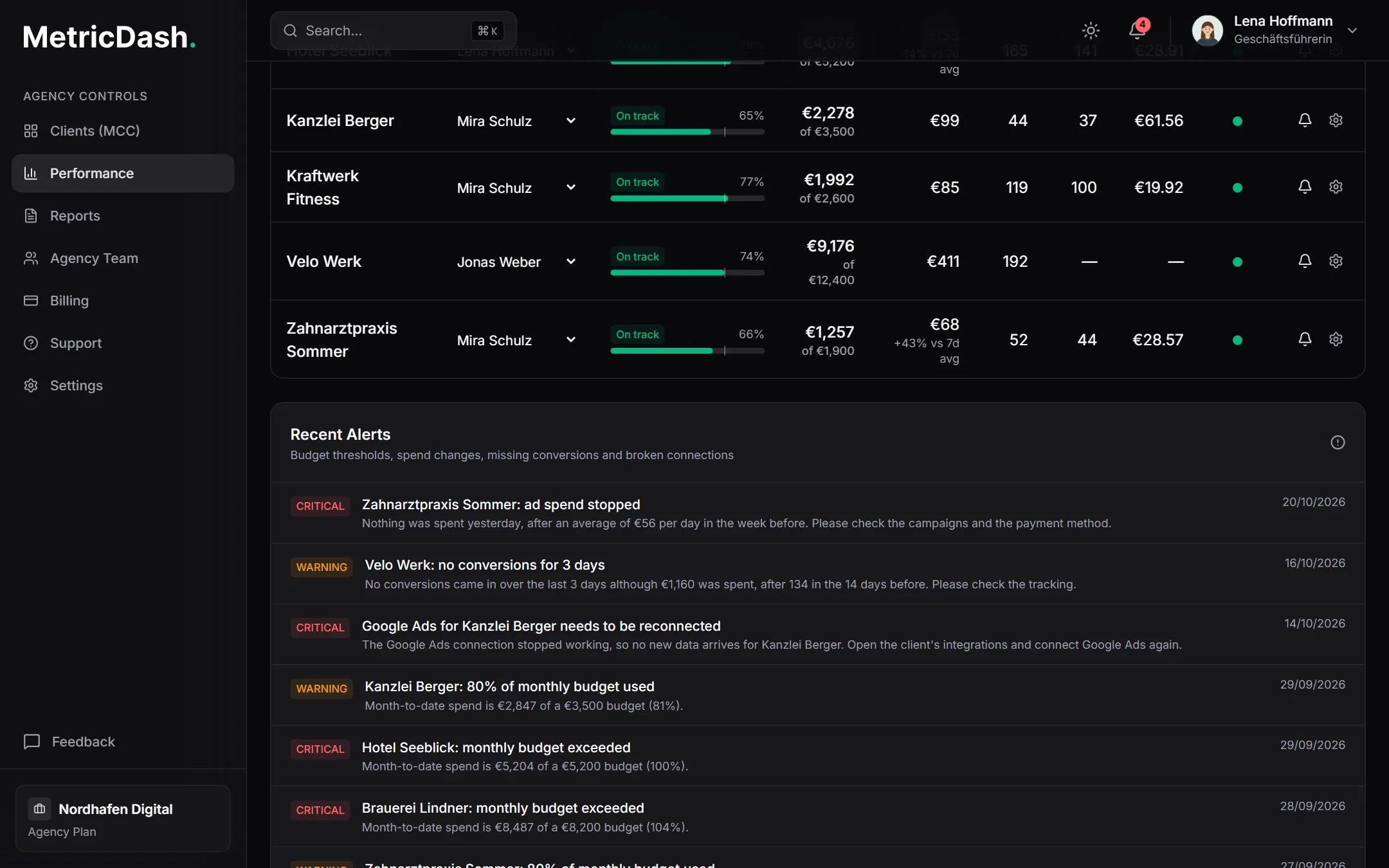Open the Google Ads Kanzlei Berger reconnect alert

817,635
